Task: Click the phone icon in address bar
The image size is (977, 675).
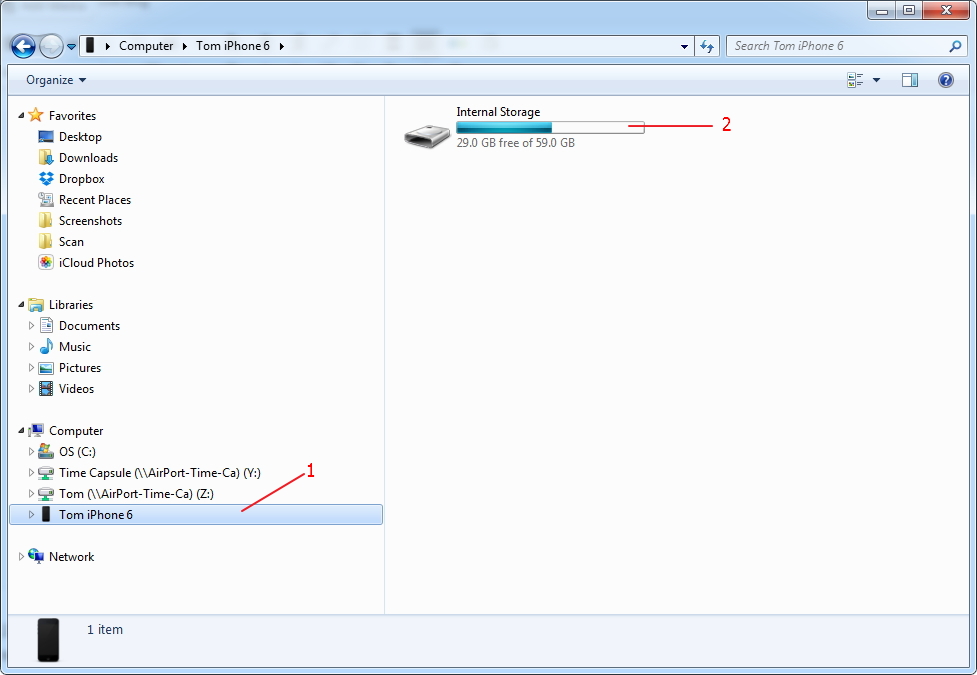Action: pos(90,45)
